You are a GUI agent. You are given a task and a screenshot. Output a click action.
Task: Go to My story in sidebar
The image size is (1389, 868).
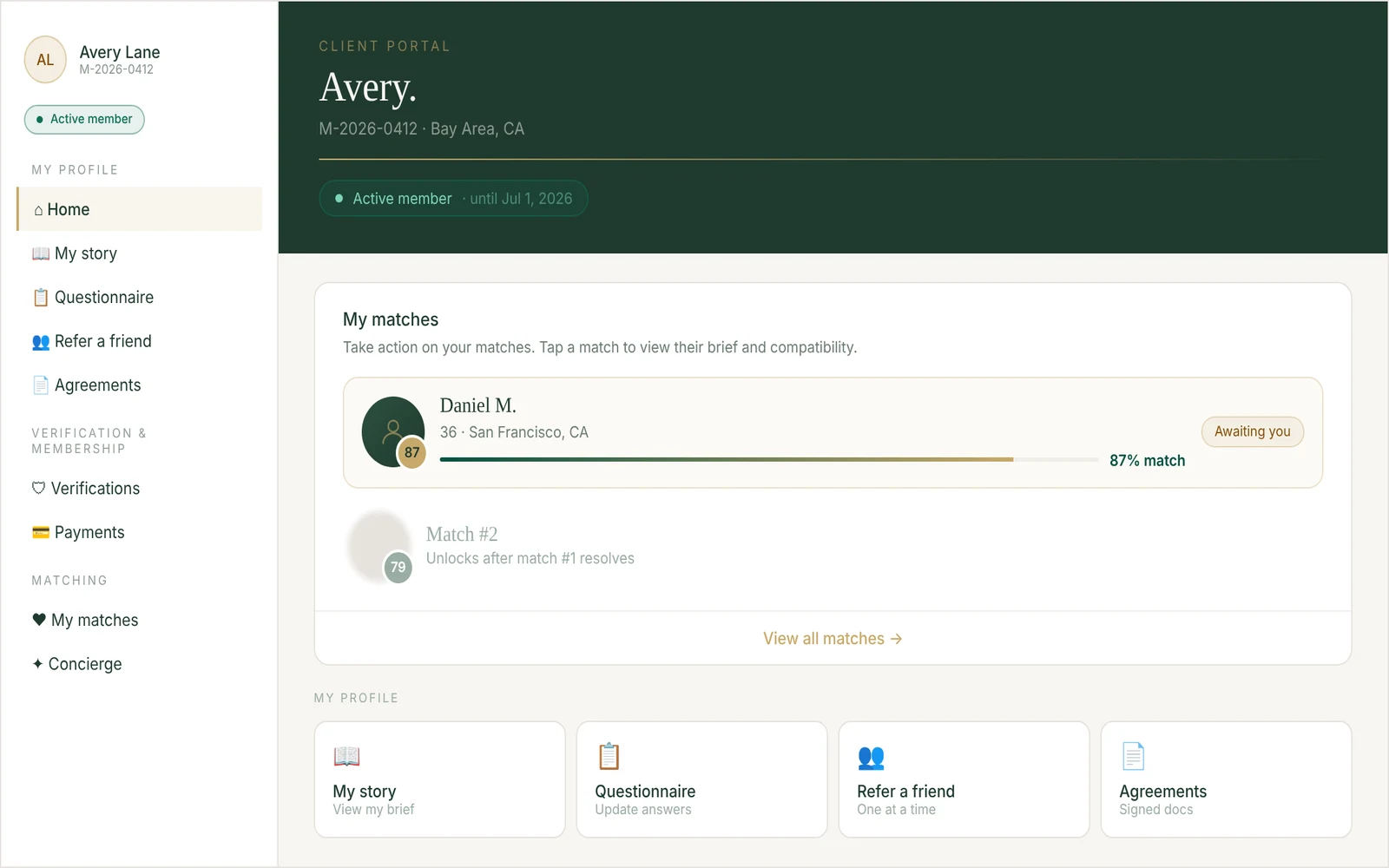click(139, 253)
